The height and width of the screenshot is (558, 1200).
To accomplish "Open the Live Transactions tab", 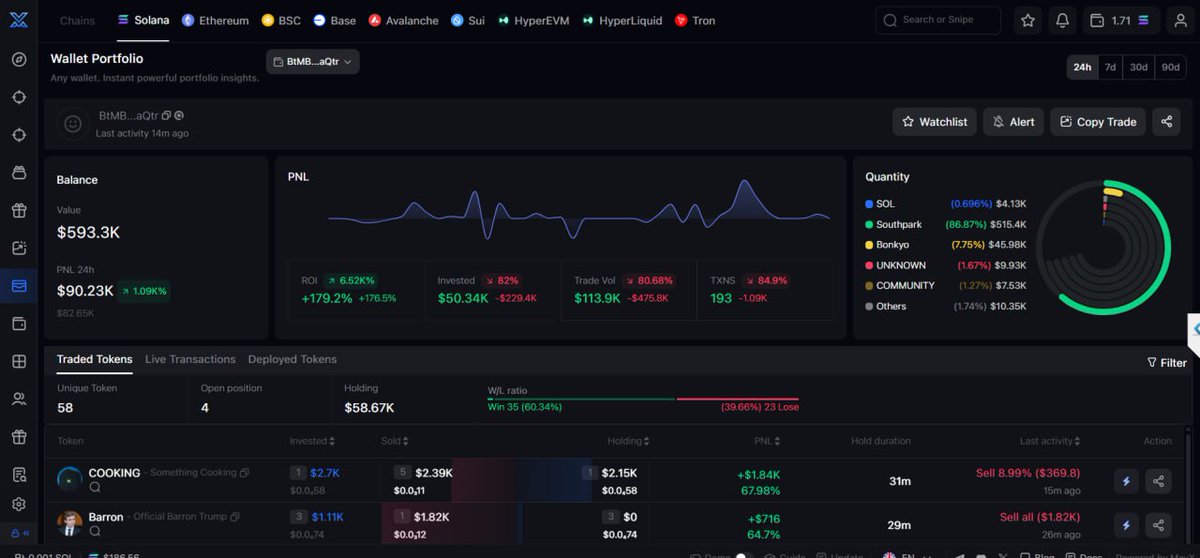I will pyautogui.click(x=190, y=359).
